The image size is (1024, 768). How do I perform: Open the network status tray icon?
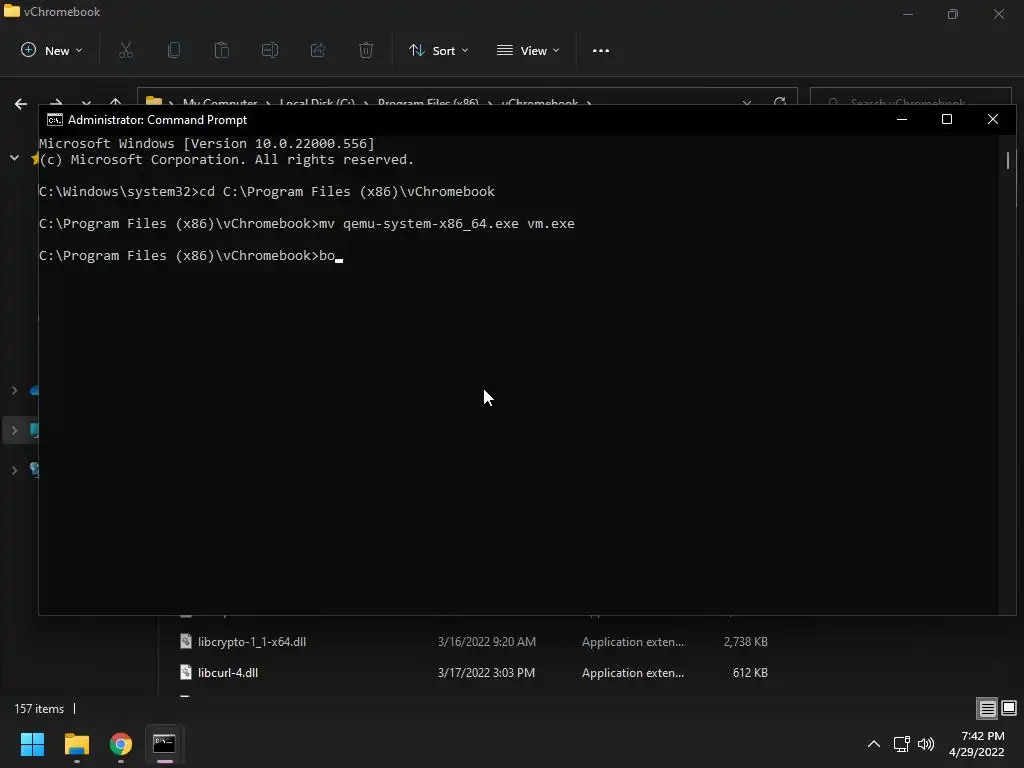pos(902,744)
